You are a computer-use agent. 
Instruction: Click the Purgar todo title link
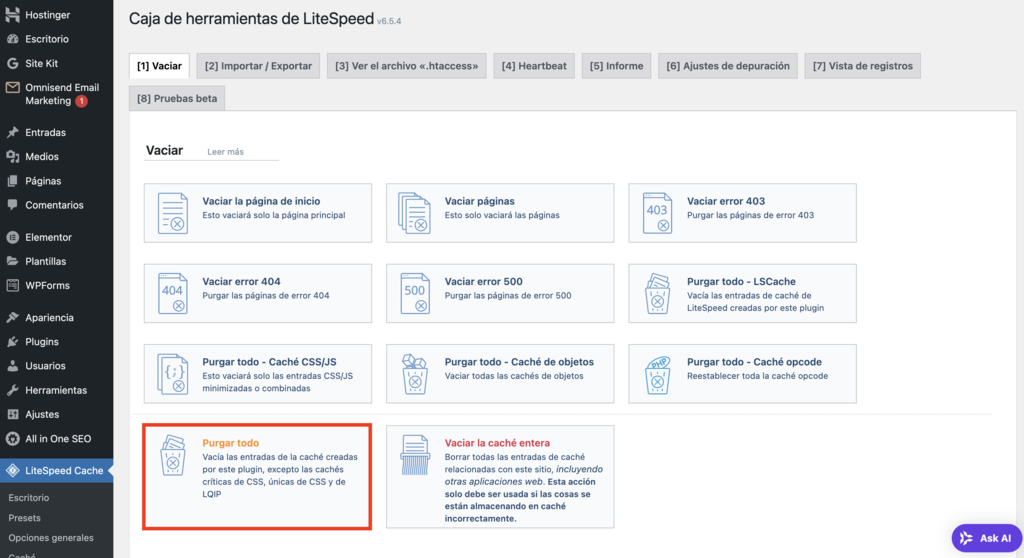(231, 443)
